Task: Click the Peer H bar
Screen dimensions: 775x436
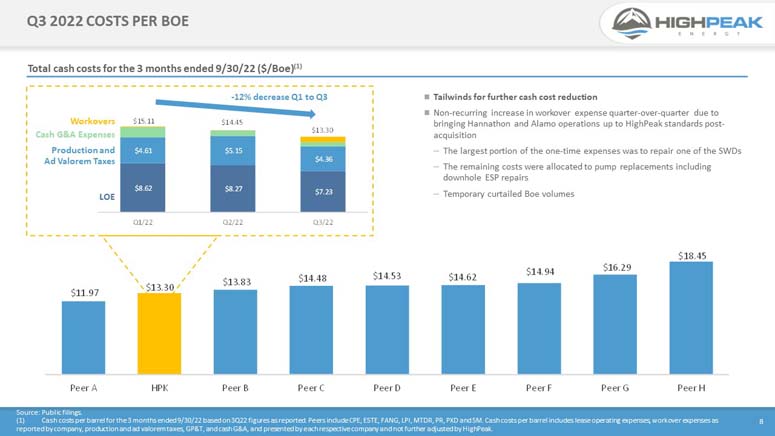Action: point(691,318)
